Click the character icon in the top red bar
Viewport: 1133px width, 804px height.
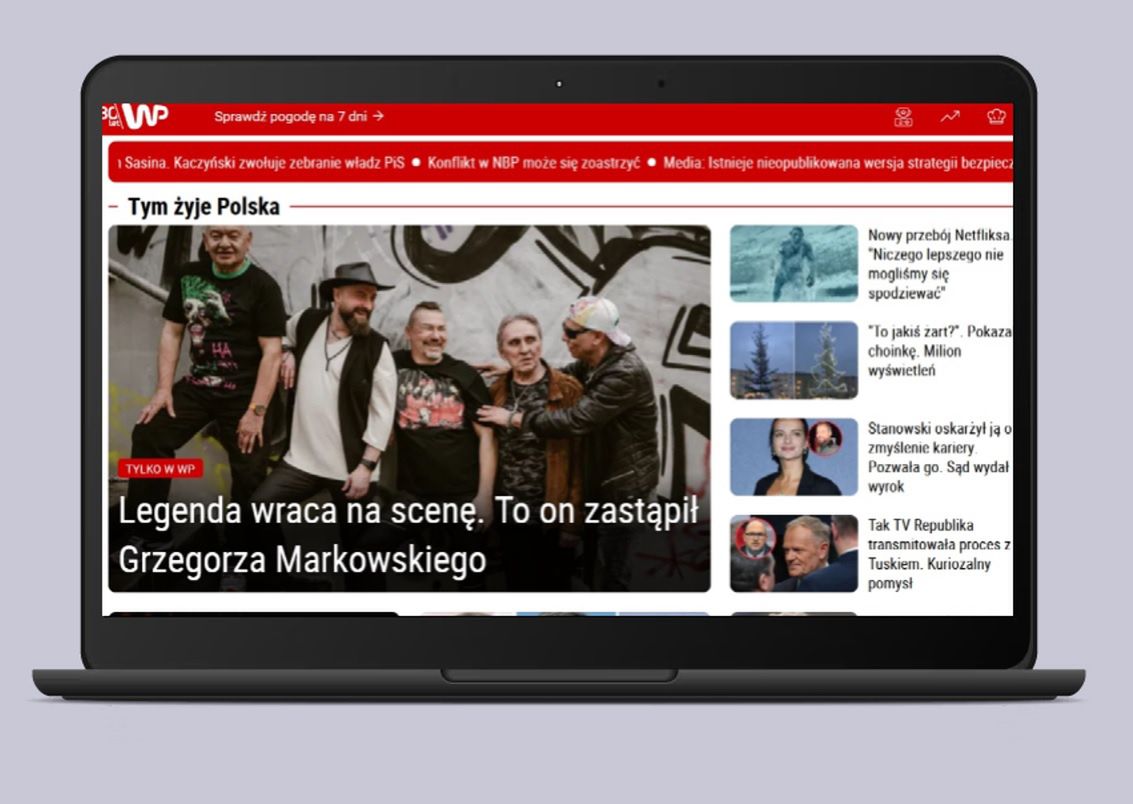click(x=904, y=117)
